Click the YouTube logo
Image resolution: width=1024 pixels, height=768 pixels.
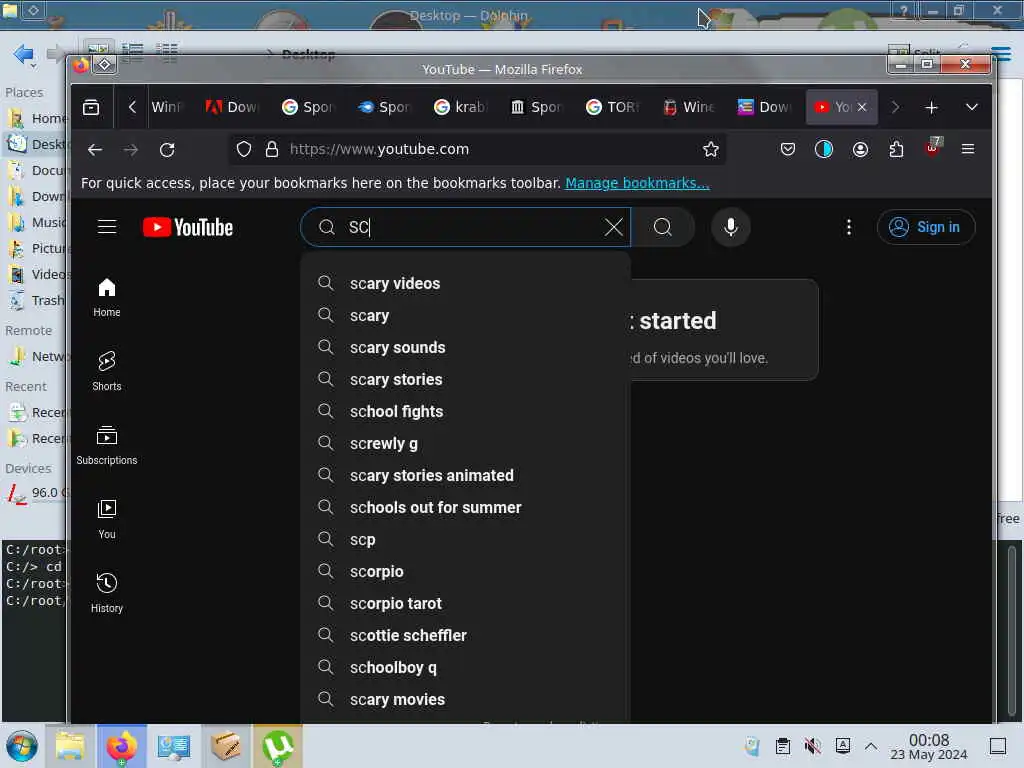pos(188,227)
